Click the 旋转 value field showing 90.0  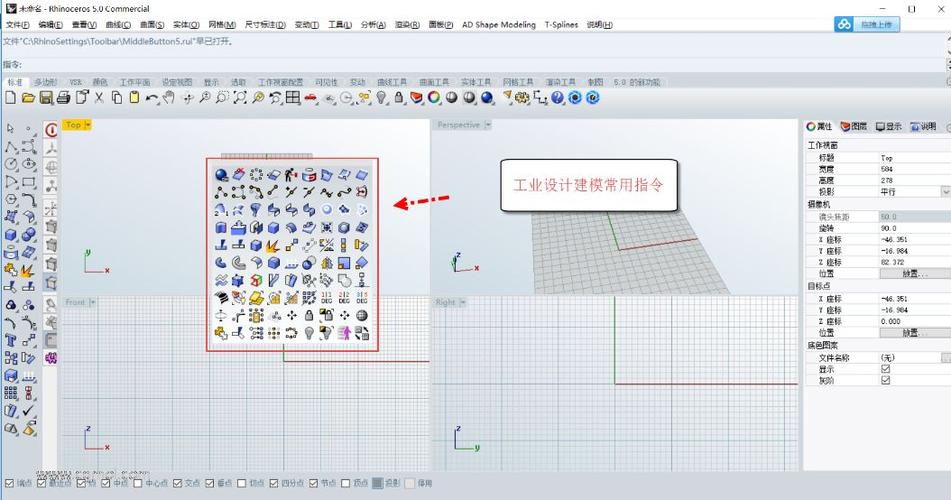tap(915, 228)
